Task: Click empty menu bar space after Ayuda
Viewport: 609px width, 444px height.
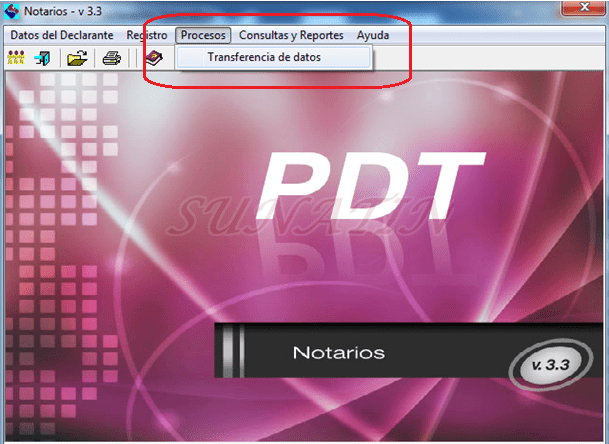Action: click(500, 35)
